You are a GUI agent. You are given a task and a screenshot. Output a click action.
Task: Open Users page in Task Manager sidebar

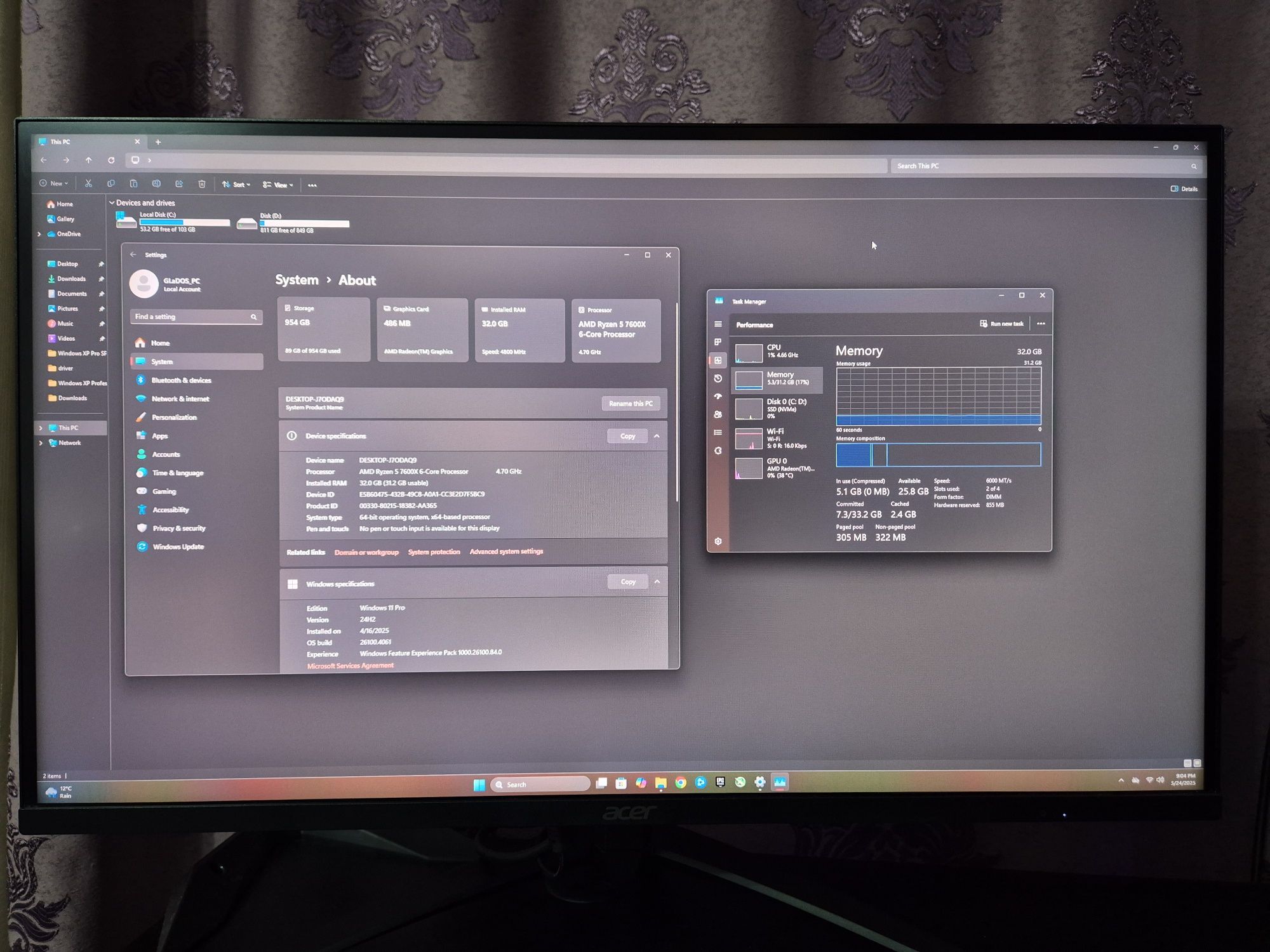(x=718, y=414)
